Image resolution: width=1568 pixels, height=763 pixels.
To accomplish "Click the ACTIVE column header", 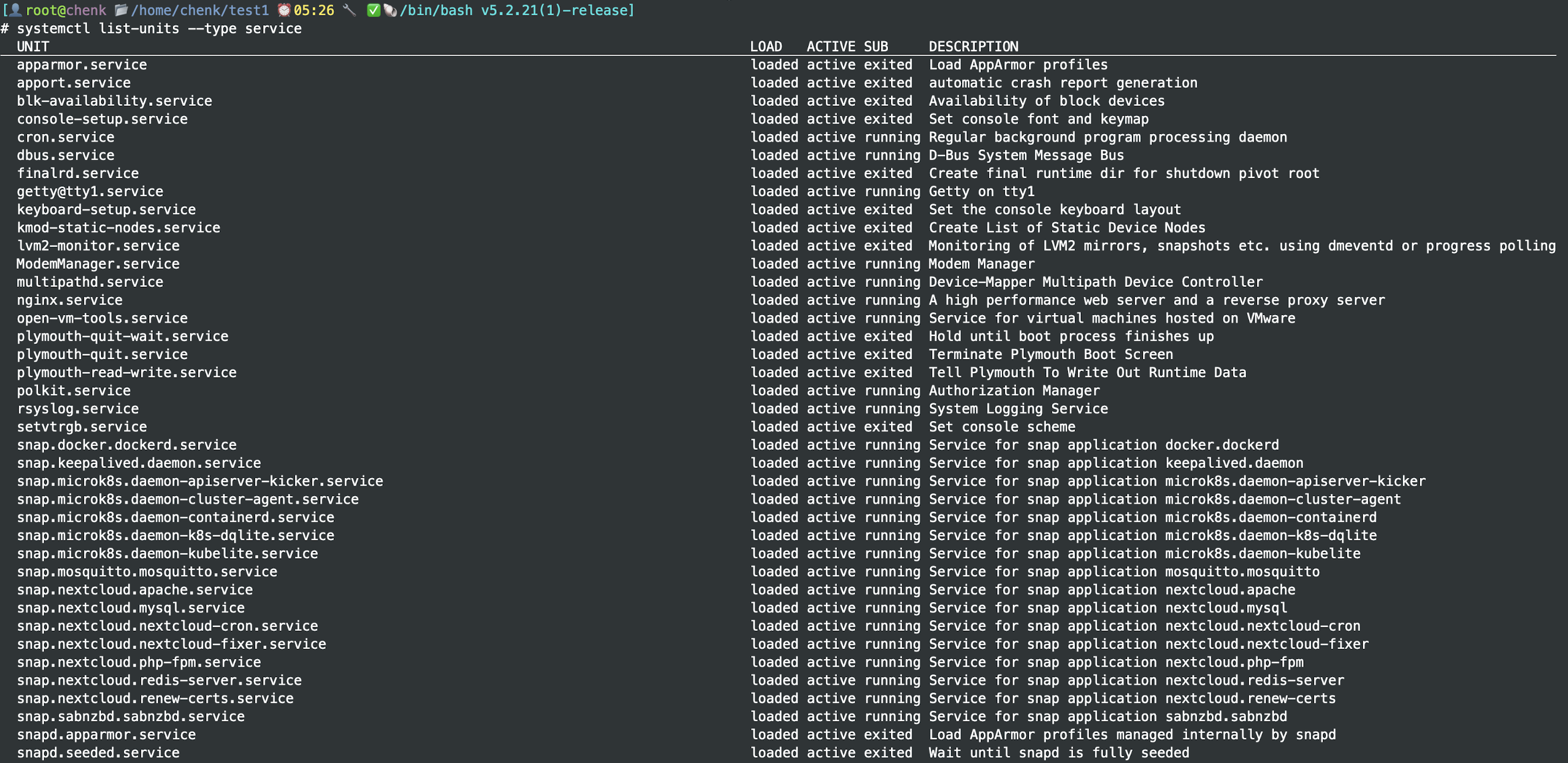I will pos(830,46).
